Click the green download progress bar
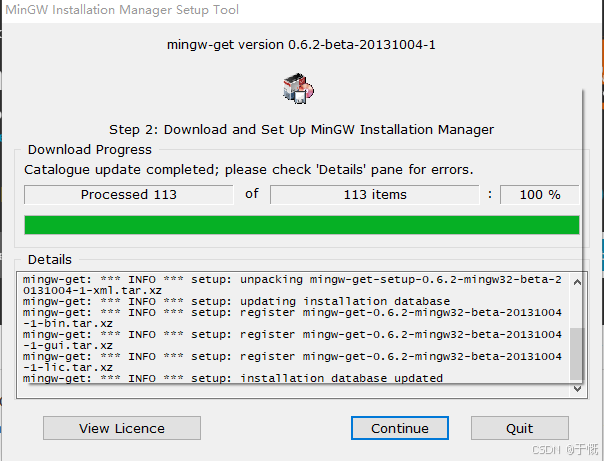 pos(301,224)
